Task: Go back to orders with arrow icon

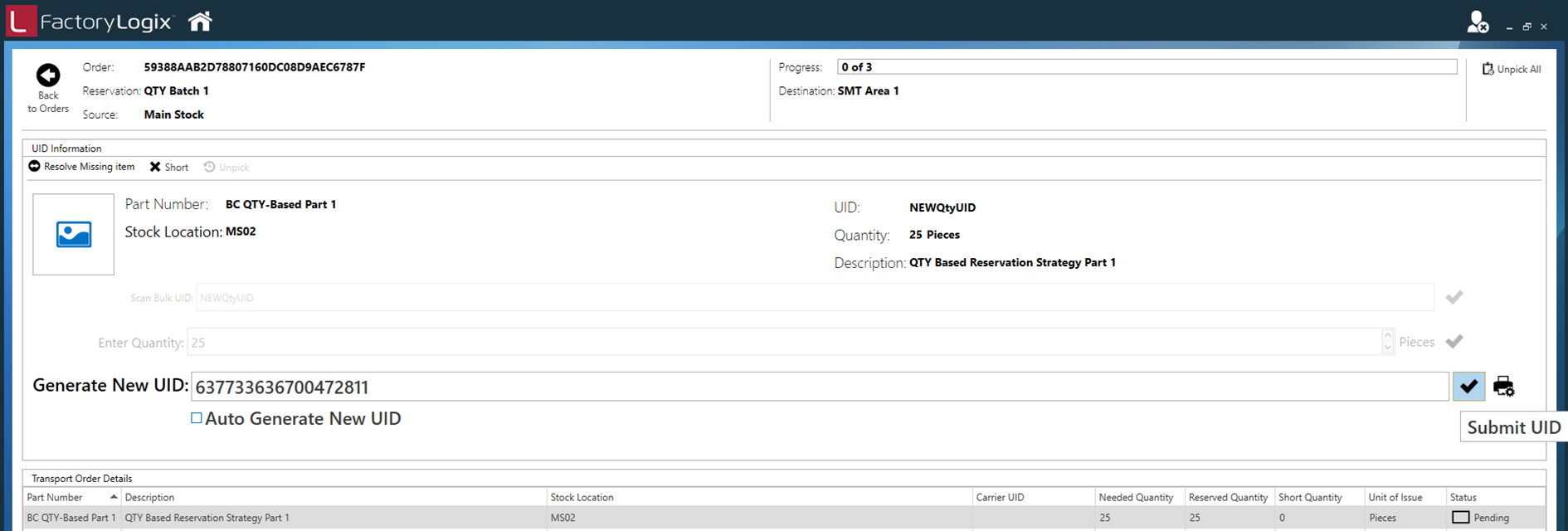Action: (x=48, y=76)
